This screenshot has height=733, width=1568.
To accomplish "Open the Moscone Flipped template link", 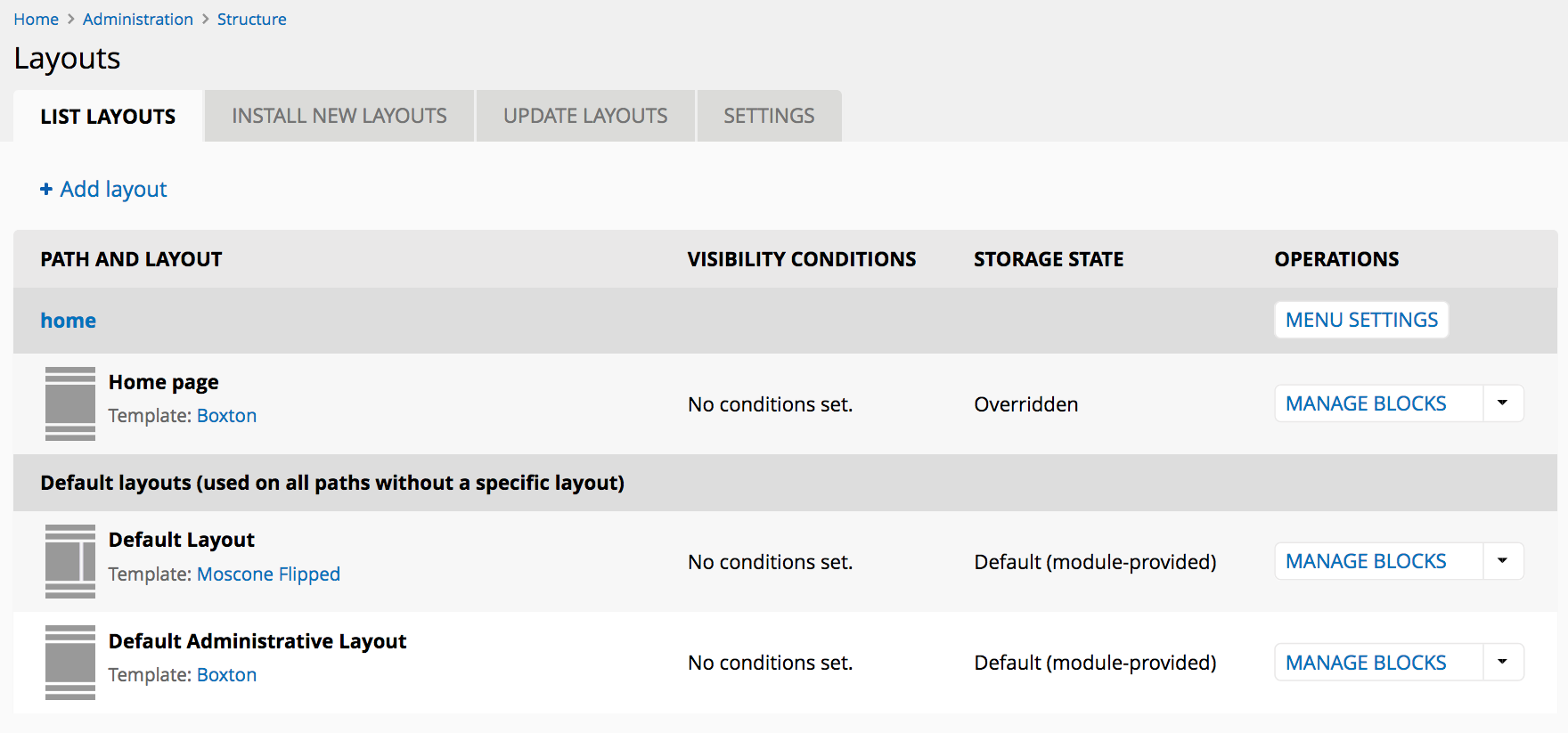I will [x=268, y=574].
